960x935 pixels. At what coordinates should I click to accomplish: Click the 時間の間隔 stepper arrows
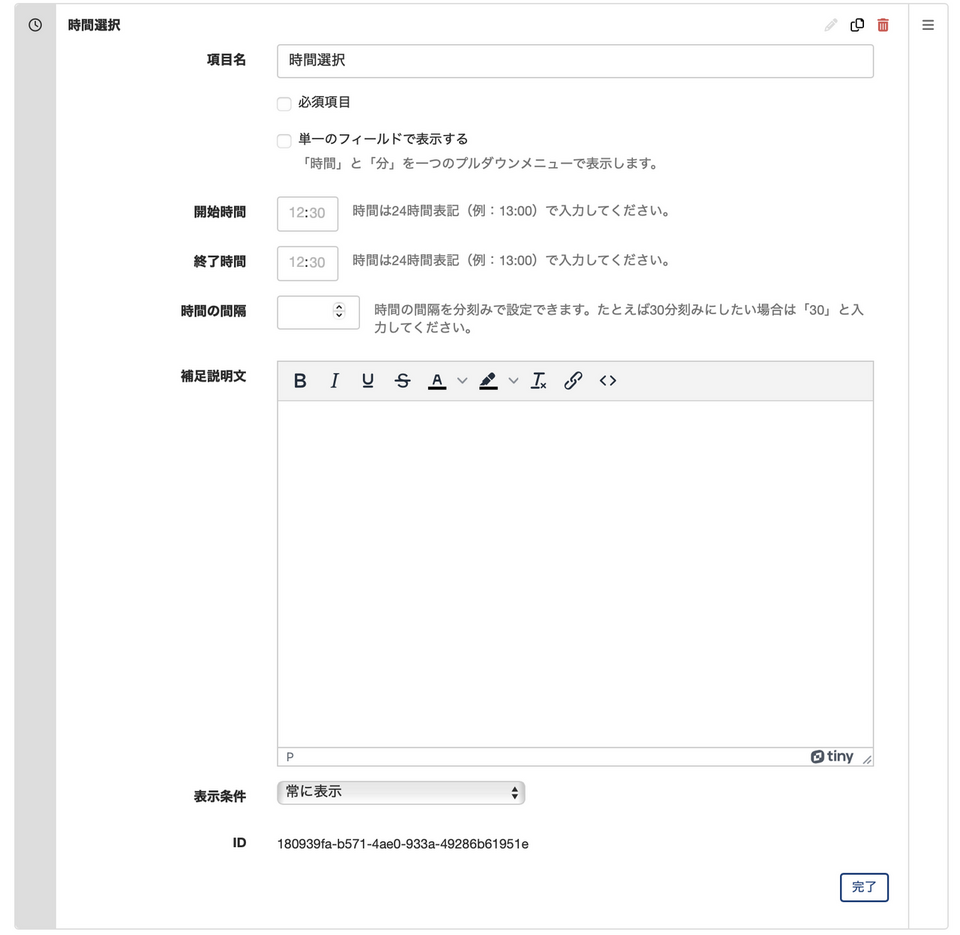pyautogui.click(x=339, y=311)
